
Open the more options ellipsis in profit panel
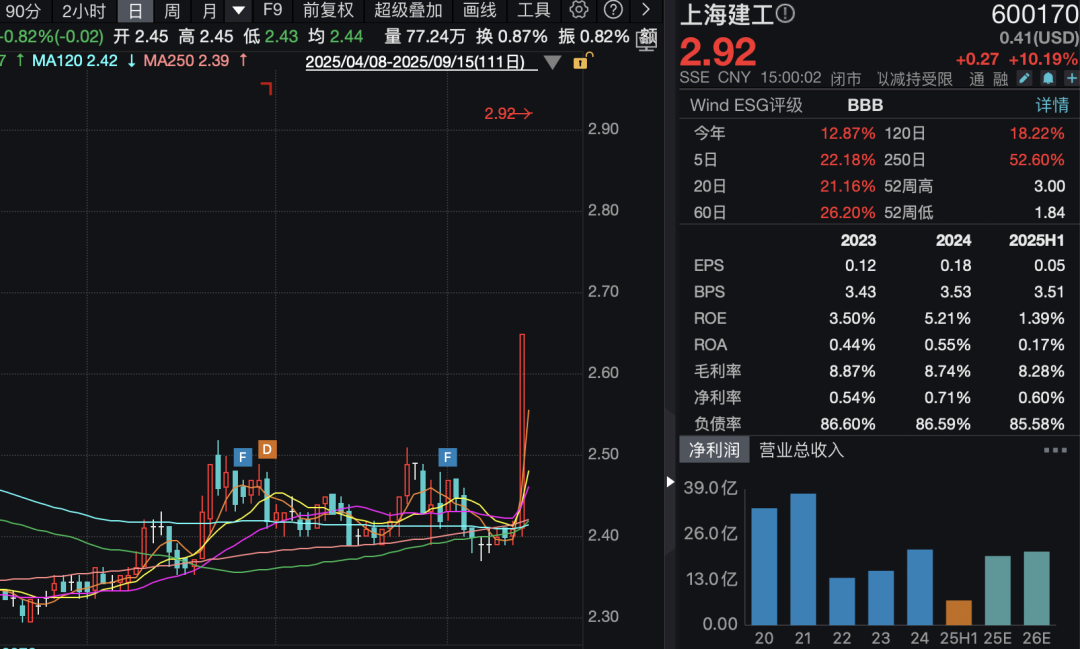coord(1055,450)
